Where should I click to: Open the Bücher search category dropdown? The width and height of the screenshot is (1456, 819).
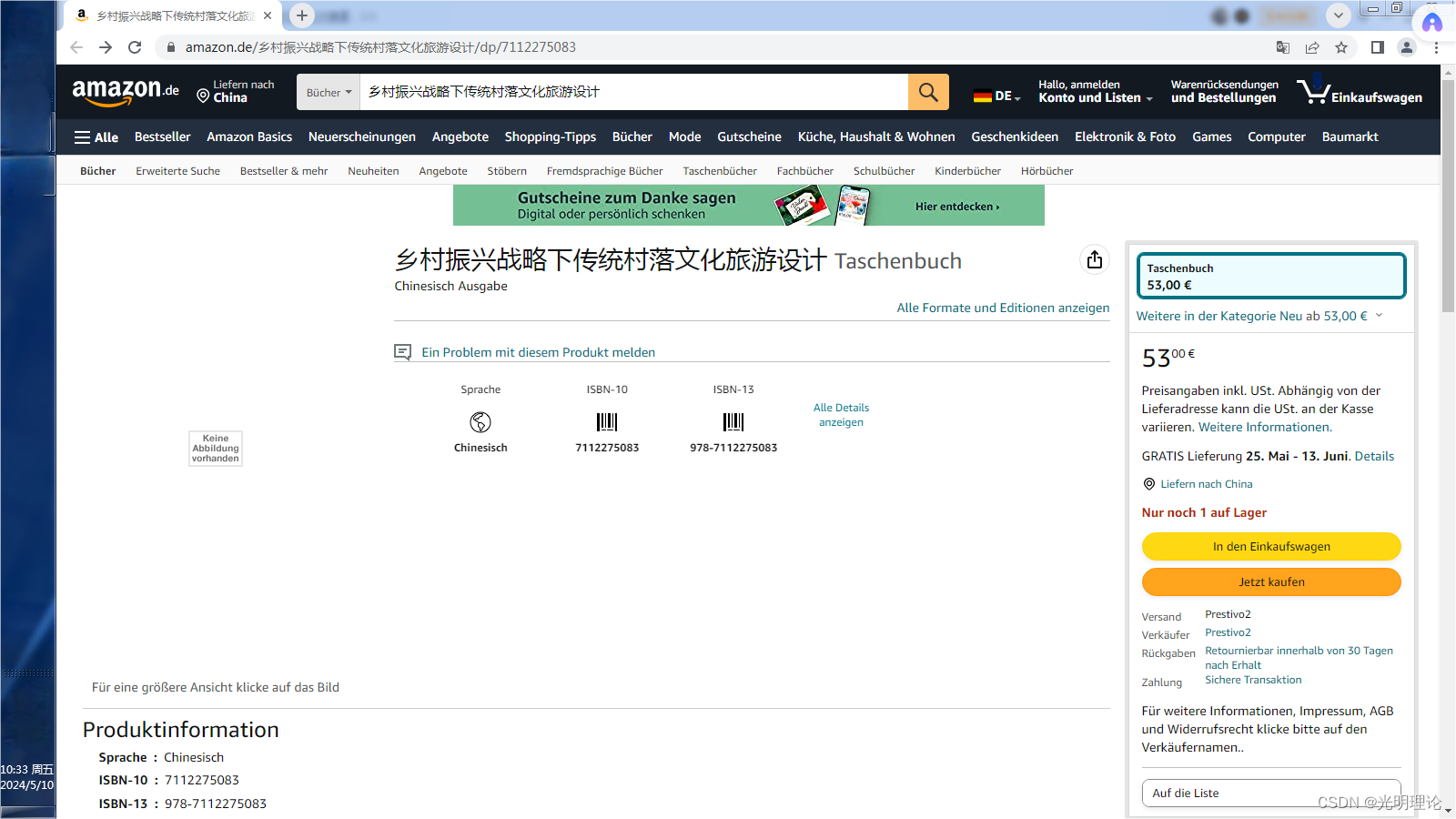point(329,92)
